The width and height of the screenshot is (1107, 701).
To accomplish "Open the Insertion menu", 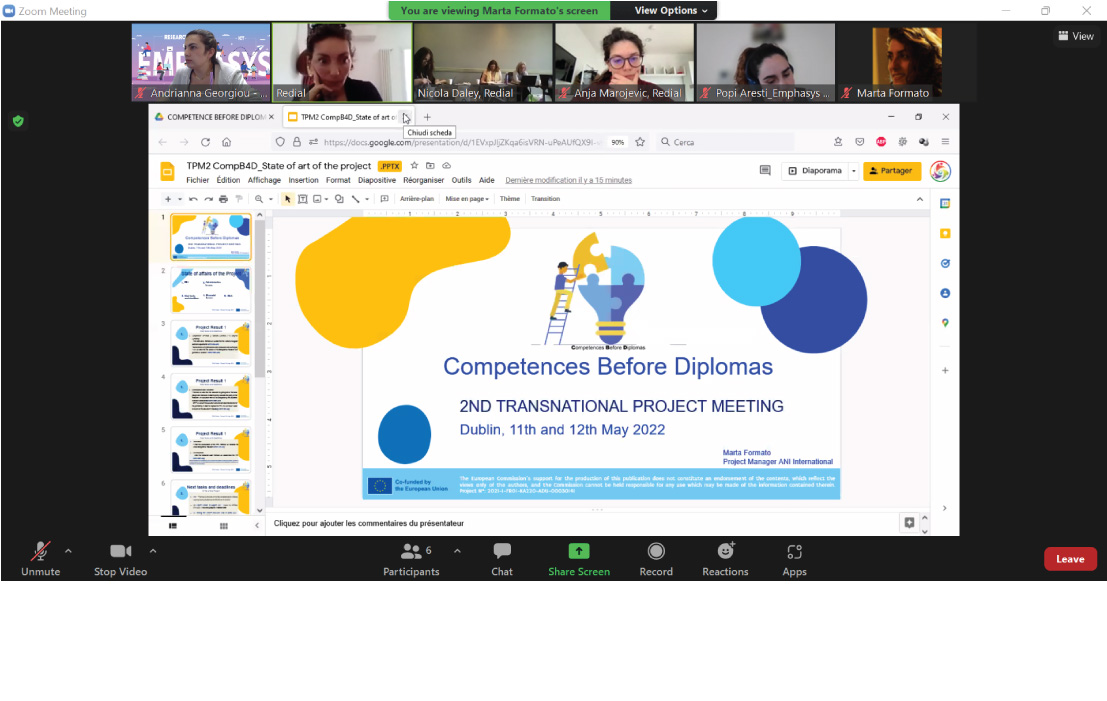I will (304, 180).
